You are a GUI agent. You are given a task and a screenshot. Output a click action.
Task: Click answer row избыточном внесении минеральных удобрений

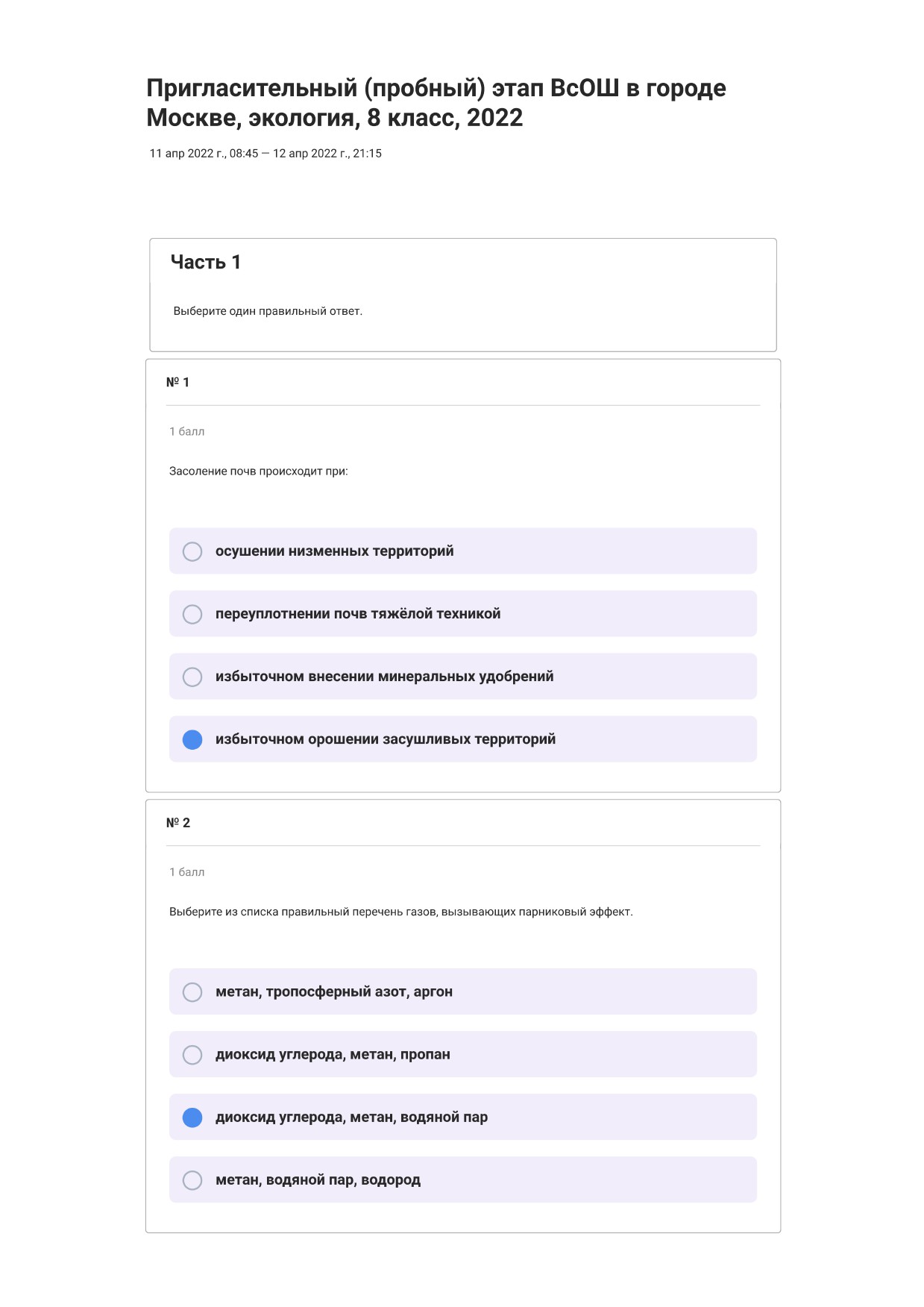pos(463,677)
